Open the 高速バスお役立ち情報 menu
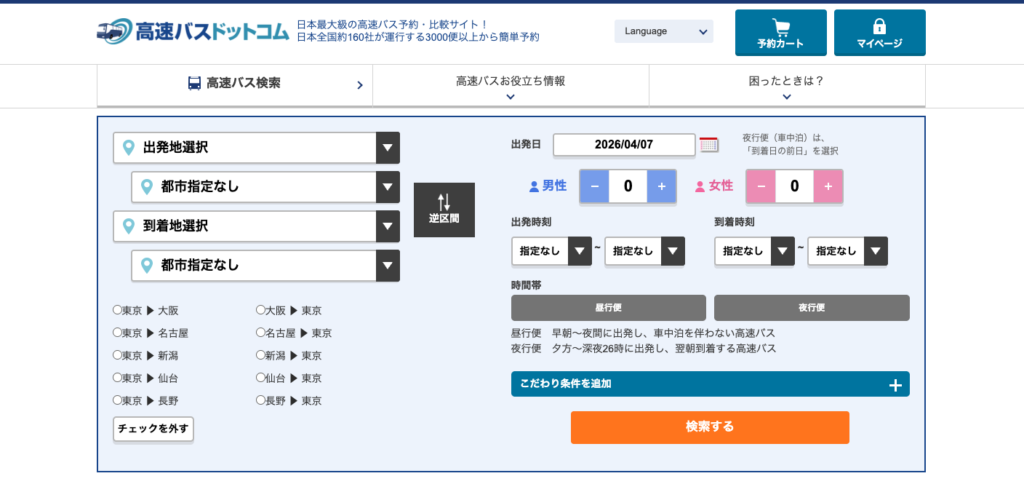The width and height of the screenshot is (1024, 484). (x=510, y=86)
